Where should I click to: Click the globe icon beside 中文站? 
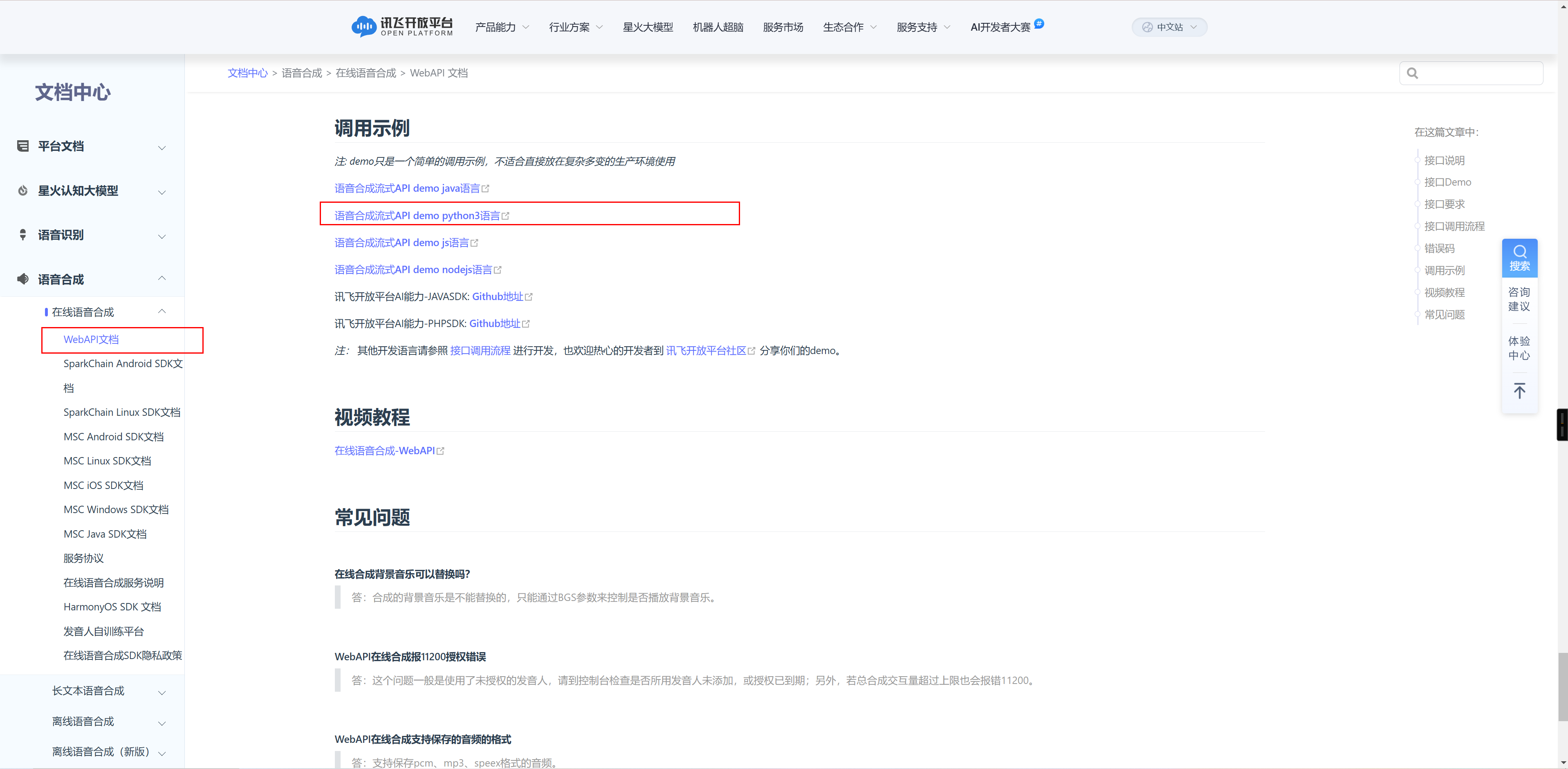[x=1147, y=27]
